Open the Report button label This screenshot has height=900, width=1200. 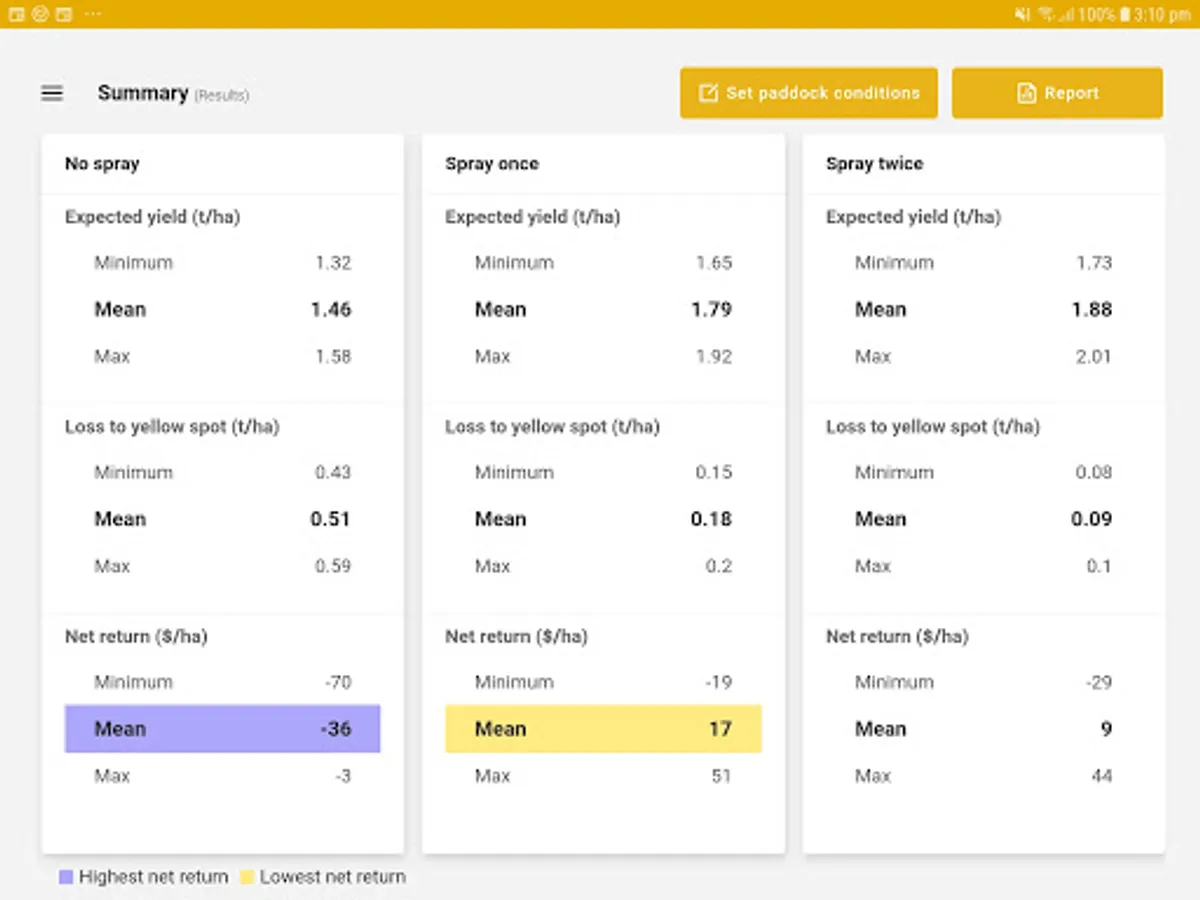[1071, 93]
